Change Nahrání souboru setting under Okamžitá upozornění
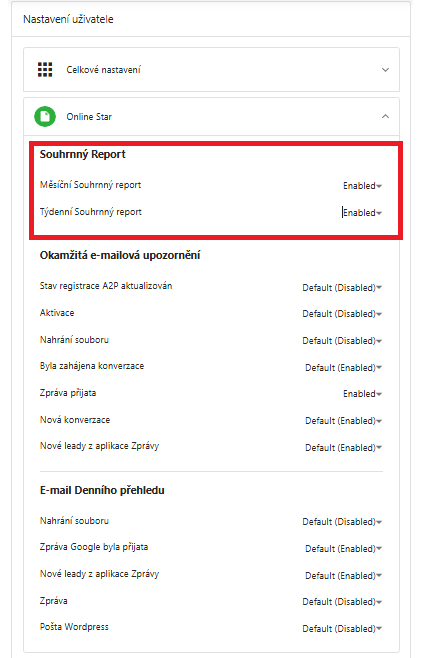Screen dimensions: 424x658 tap(342, 341)
